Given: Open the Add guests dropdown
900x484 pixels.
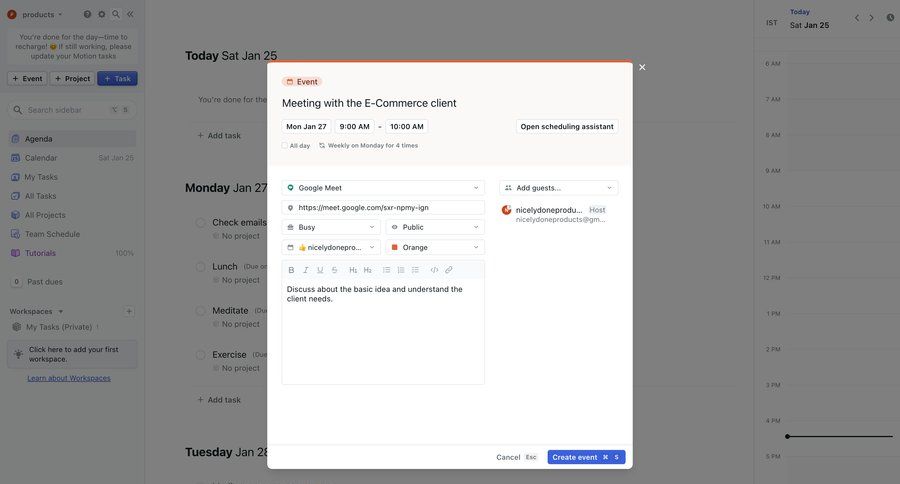Looking at the screenshot, I should click(558, 188).
